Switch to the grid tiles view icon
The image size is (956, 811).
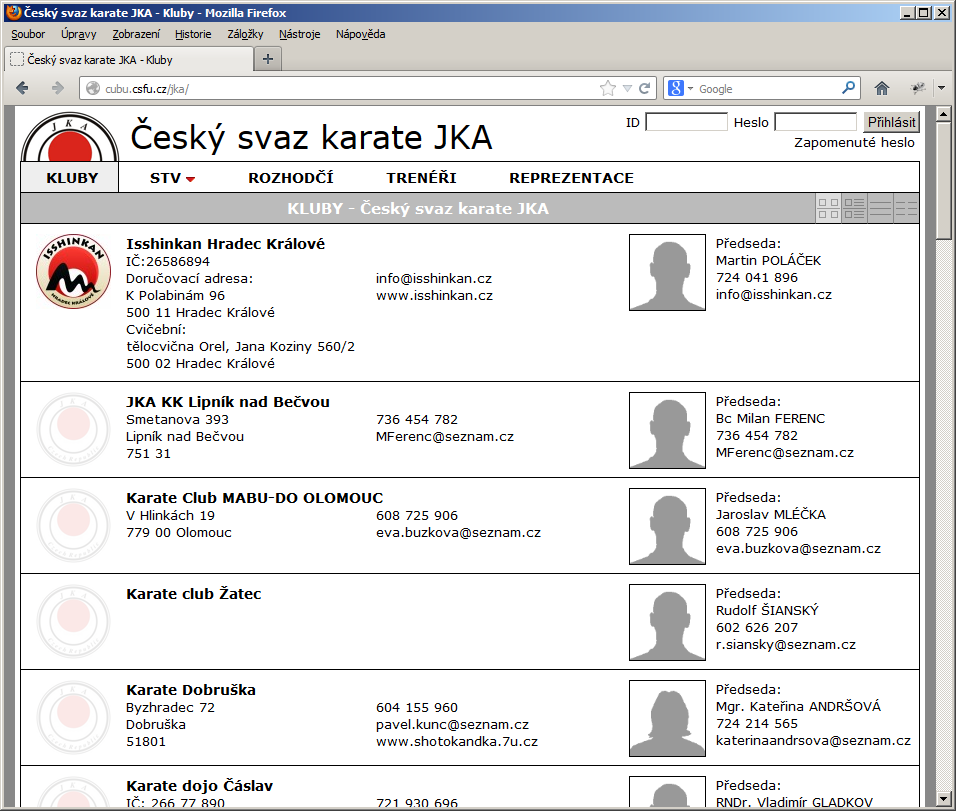[829, 209]
